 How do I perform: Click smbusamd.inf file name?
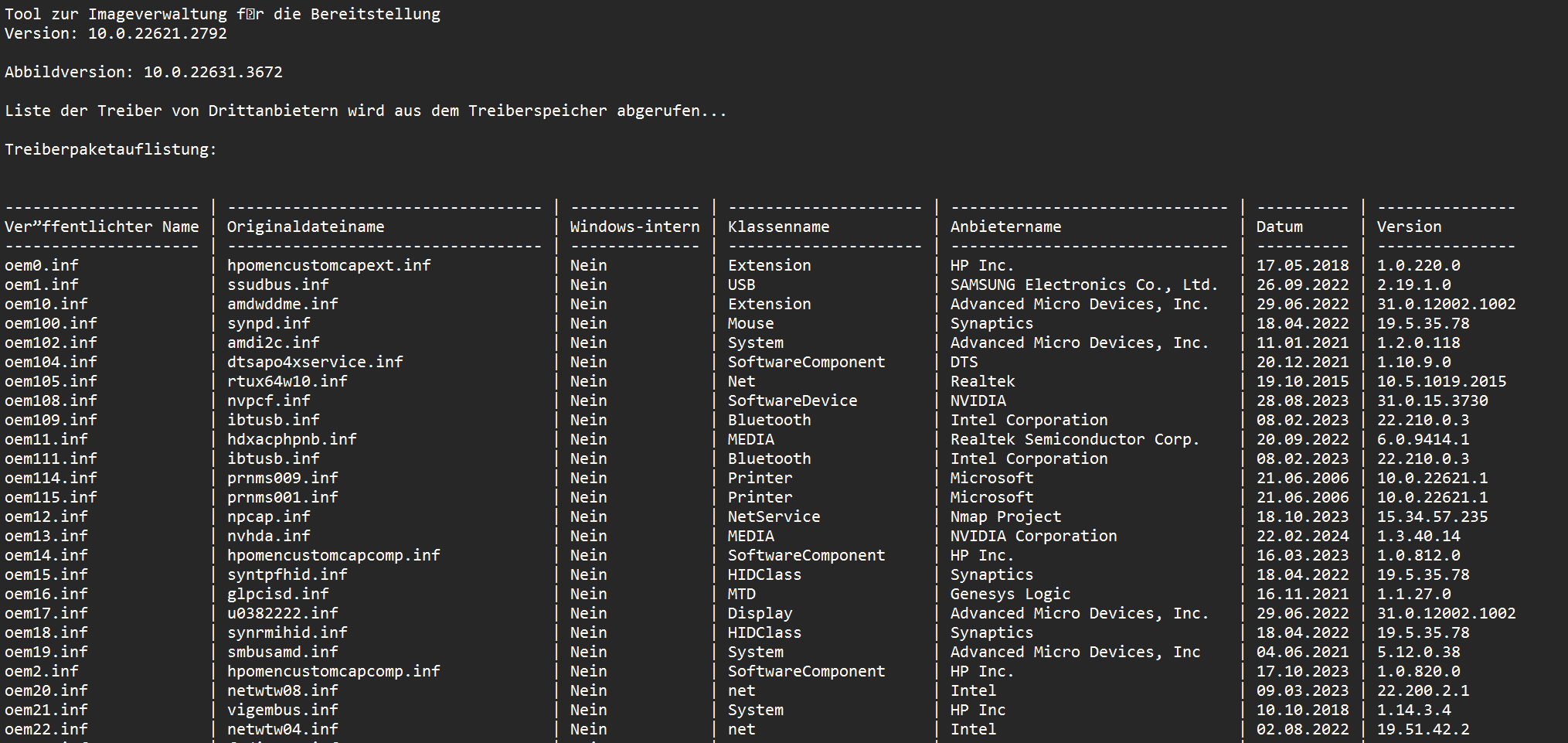[282, 652]
